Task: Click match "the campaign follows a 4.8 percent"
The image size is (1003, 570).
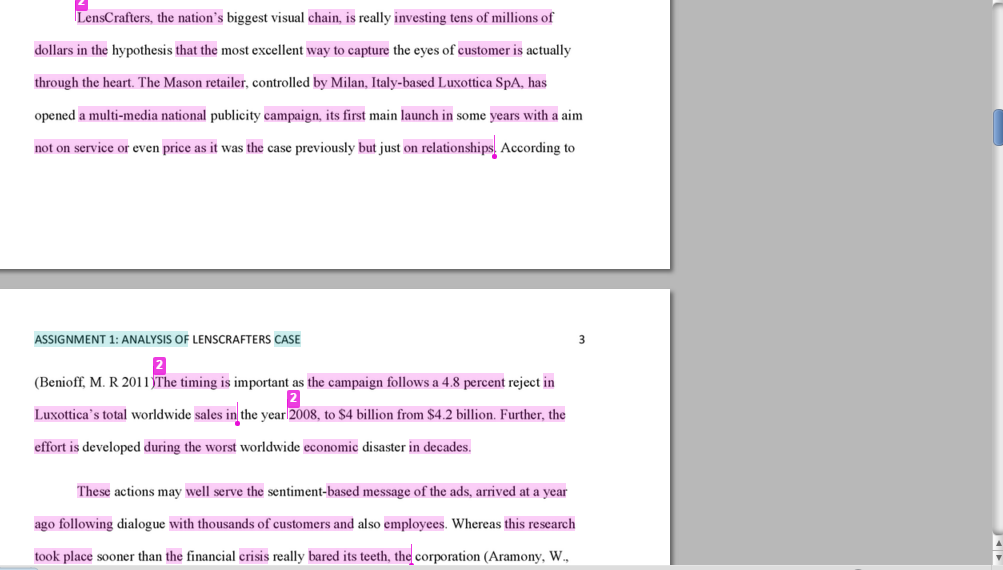Action: (x=406, y=383)
